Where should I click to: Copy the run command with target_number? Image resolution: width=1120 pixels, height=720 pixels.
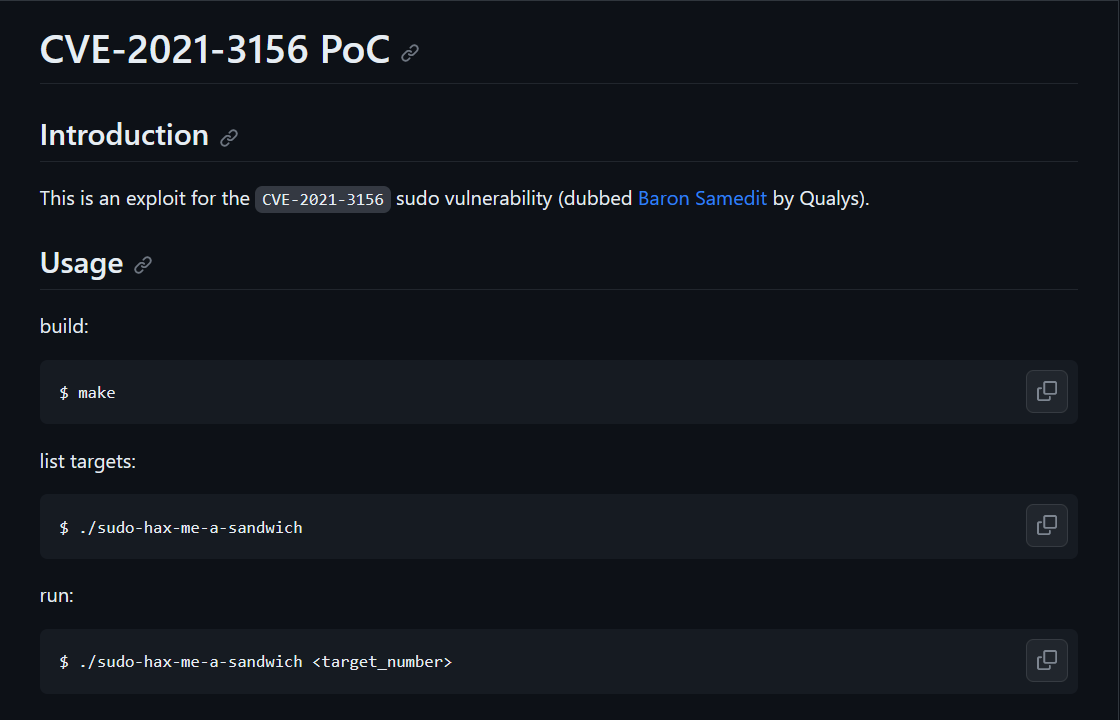[x=1046, y=661]
